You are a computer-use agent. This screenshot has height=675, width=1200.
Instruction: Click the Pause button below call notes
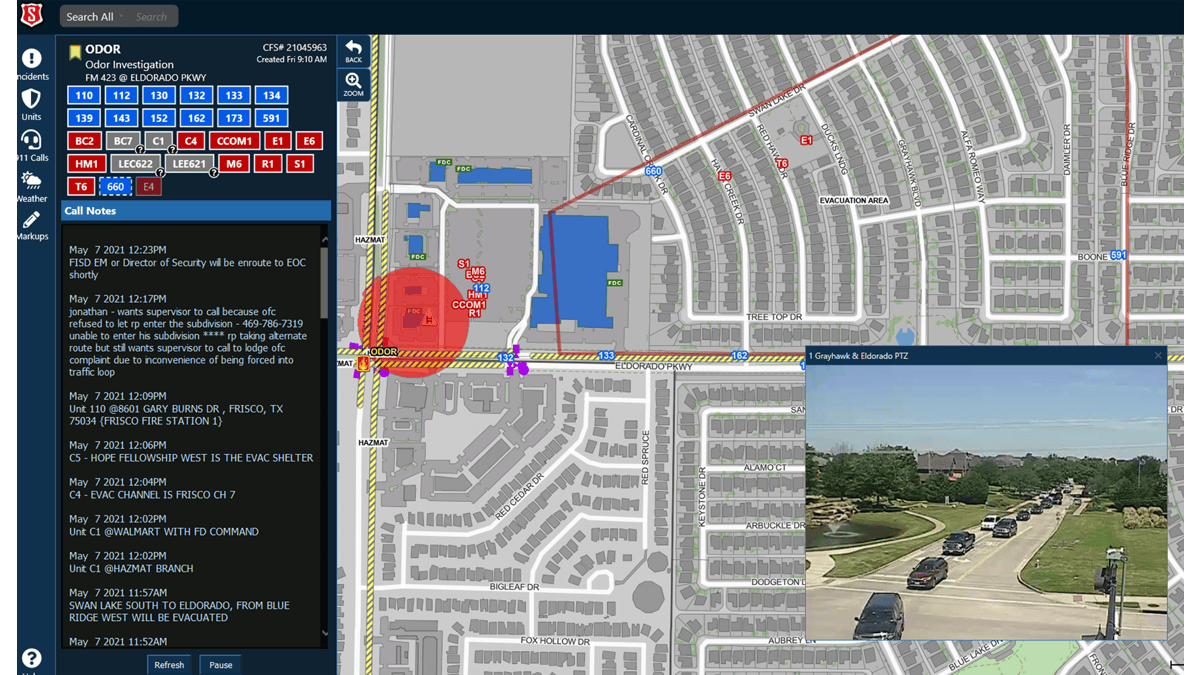[221, 665]
